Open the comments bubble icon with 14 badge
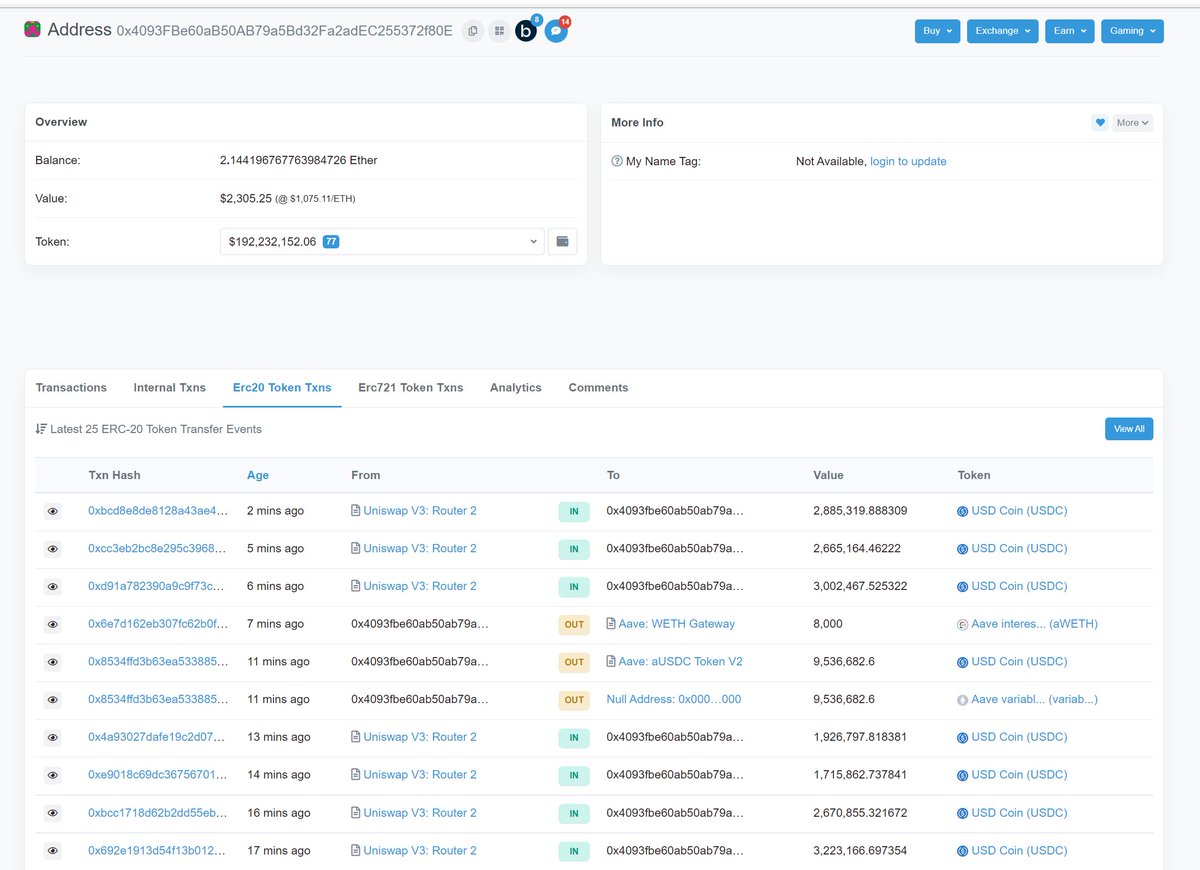Image resolution: width=1200 pixels, height=870 pixels. (556, 31)
